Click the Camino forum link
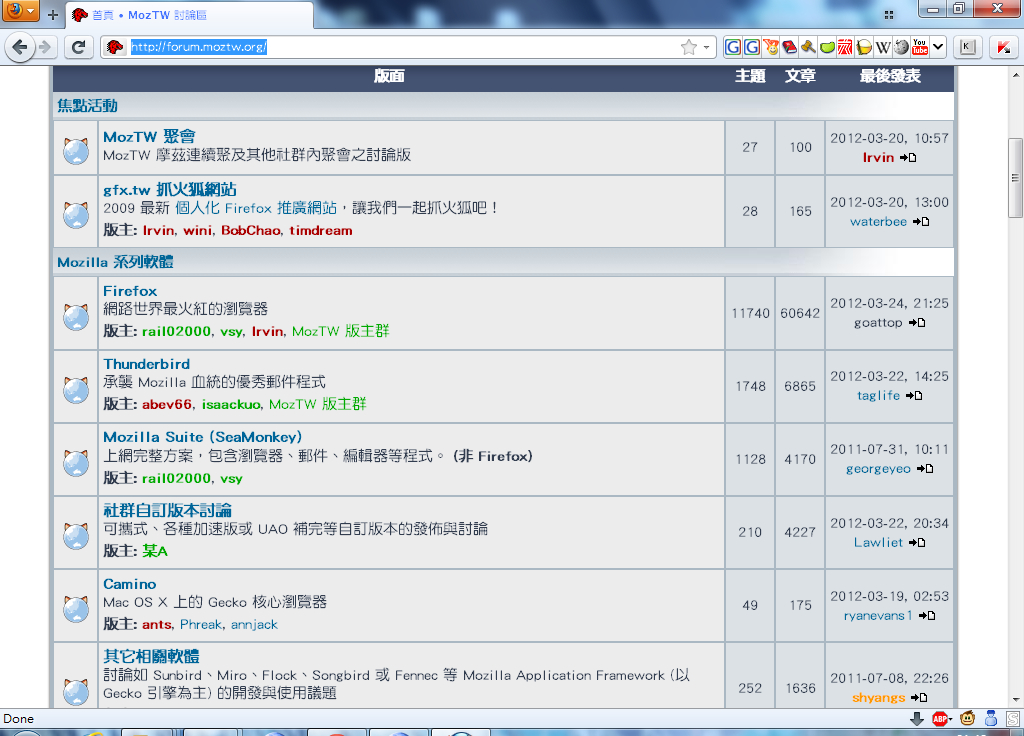The width and height of the screenshot is (1024, 736). point(130,584)
